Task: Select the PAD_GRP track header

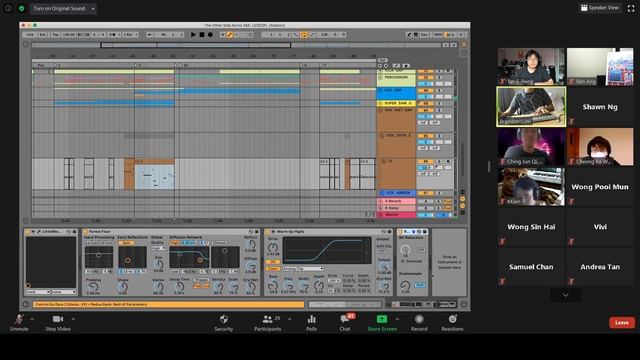Action: tap(396, 93)
